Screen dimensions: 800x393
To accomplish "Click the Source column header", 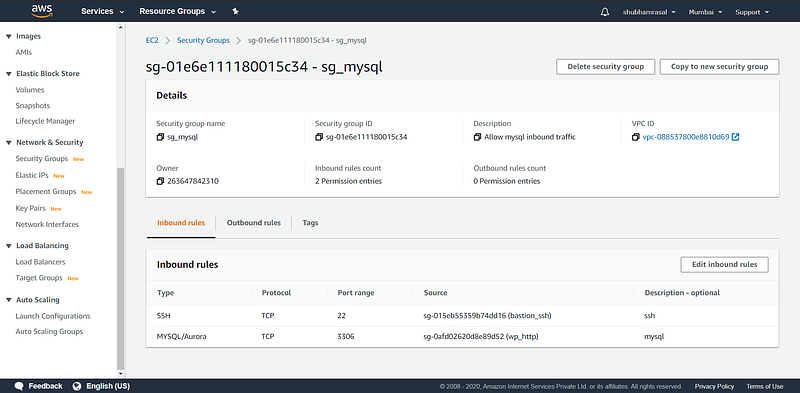I will [x=435, y=293].
